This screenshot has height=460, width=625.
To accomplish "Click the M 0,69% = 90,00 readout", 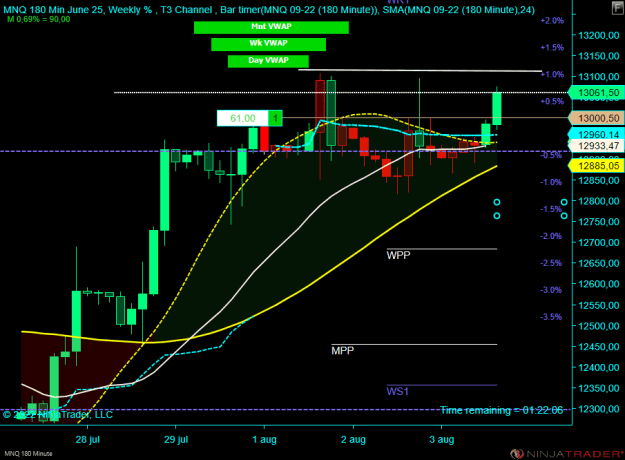I will pyautogui.click(x=39, y=19).
